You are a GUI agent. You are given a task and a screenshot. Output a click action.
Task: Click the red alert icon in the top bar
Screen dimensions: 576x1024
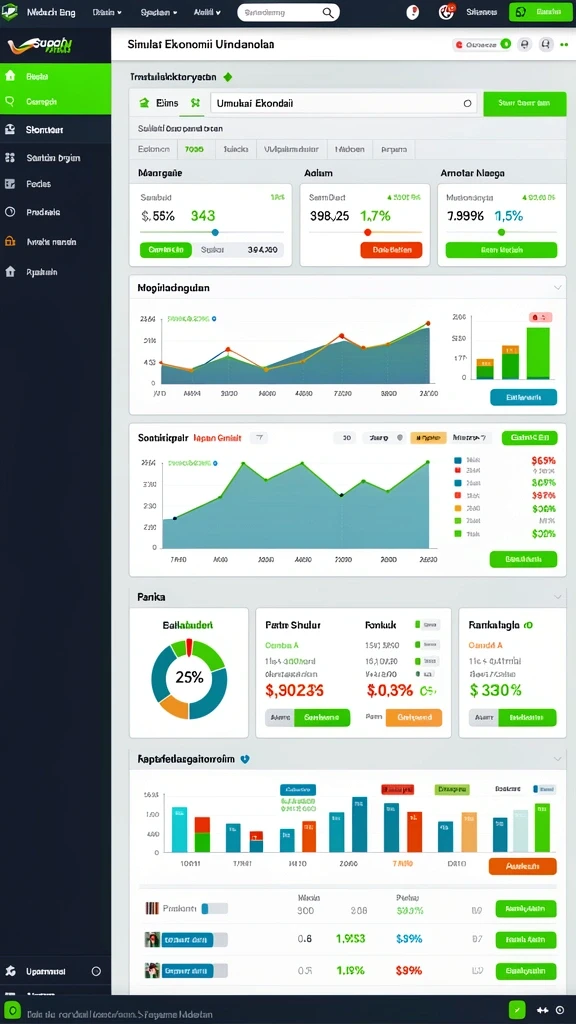[x=412, y=12]
